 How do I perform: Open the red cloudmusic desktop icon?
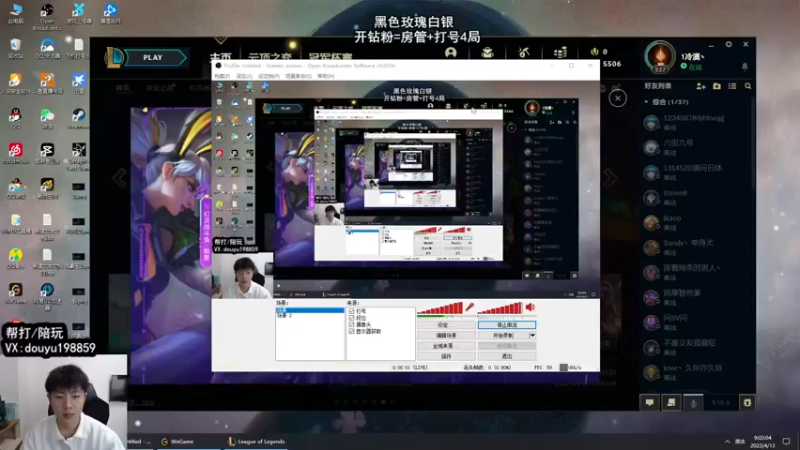(15, 153)
